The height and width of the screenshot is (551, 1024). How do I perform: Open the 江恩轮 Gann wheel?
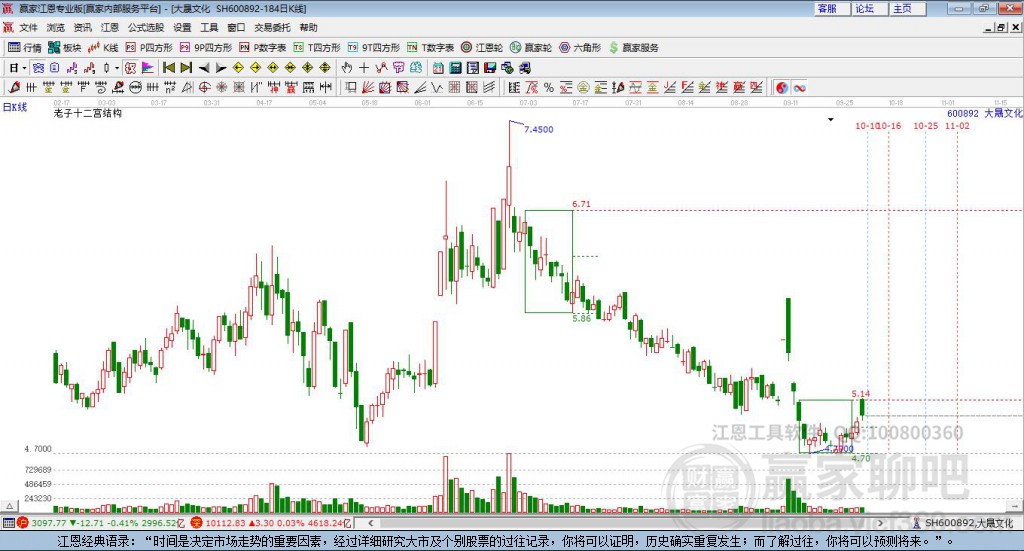point(482,48)
